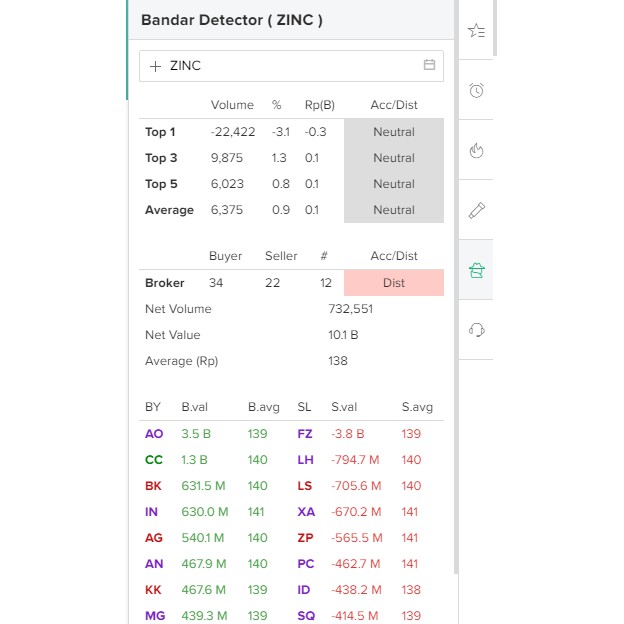The image size is (624, 624).
Task: Click the Net Volume value 732,551
Action: 351,309
